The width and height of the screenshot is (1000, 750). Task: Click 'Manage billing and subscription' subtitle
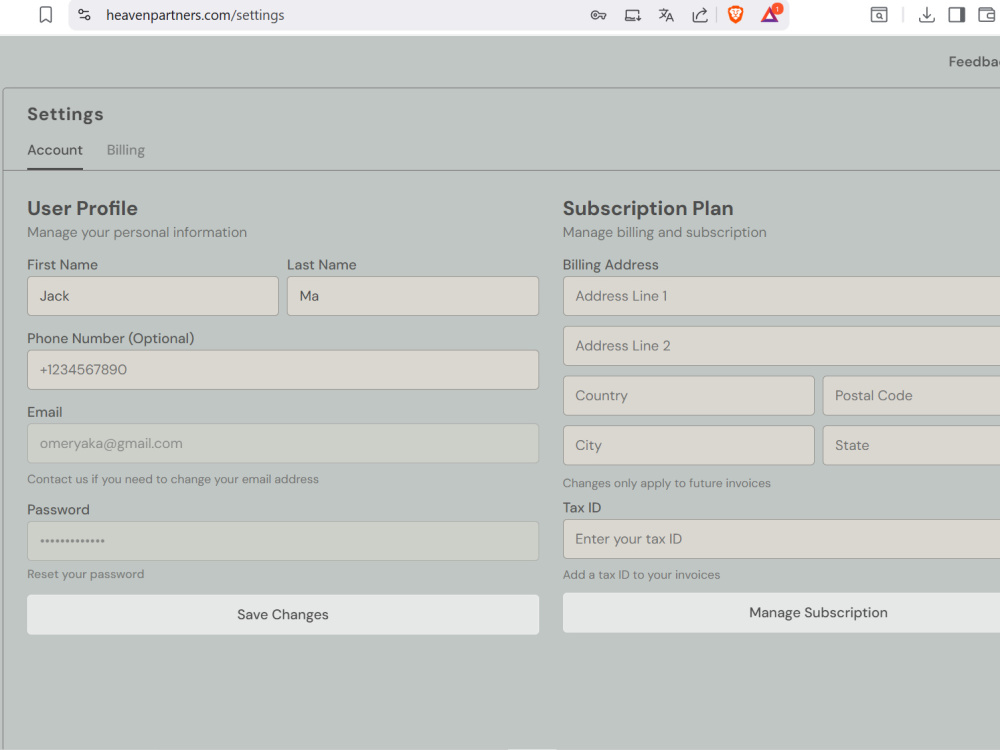click(x=665, y=232)
